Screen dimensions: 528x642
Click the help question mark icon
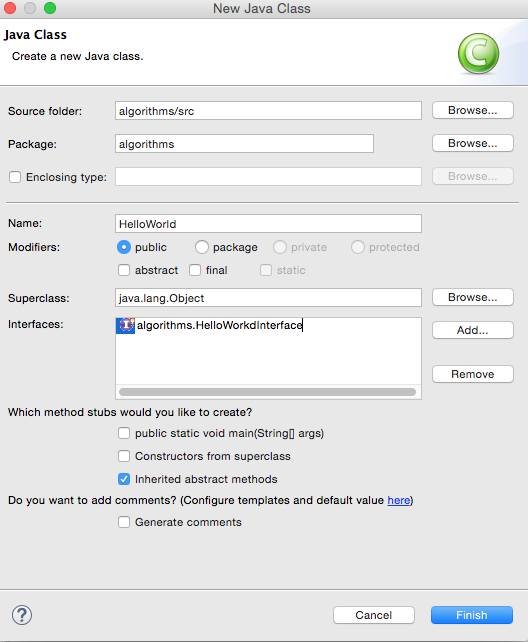(22, 615)
